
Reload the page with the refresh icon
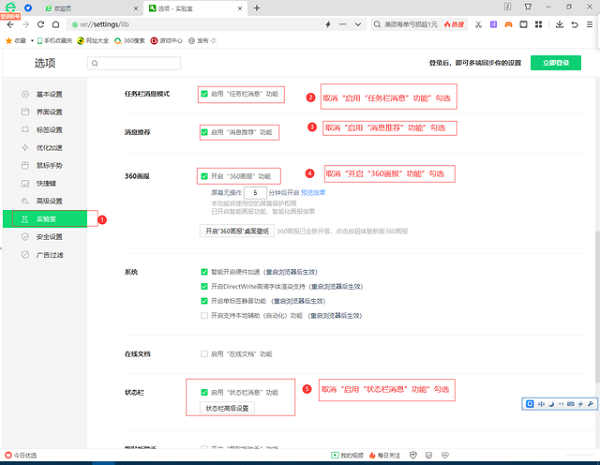(41, 24)
